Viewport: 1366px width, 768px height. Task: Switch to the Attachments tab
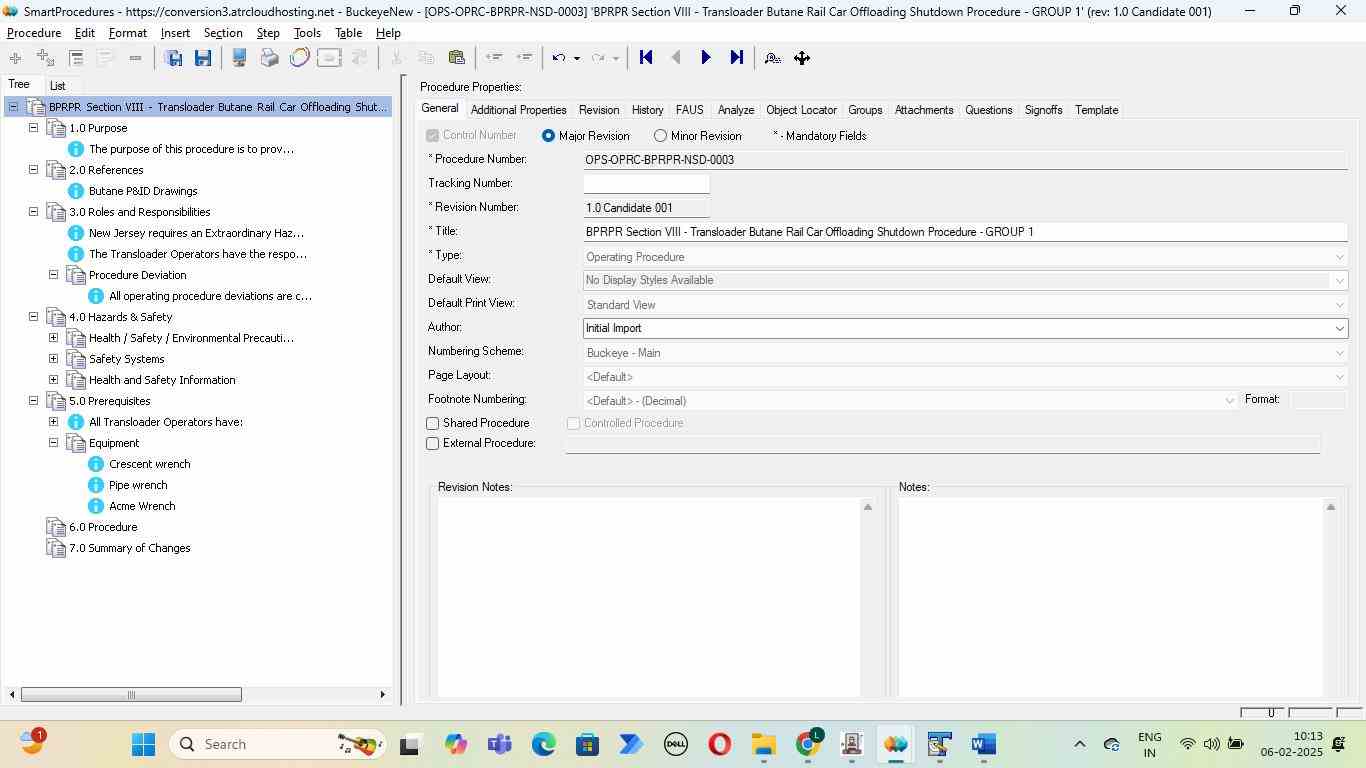pyautogui.click(x=924, y=110)
